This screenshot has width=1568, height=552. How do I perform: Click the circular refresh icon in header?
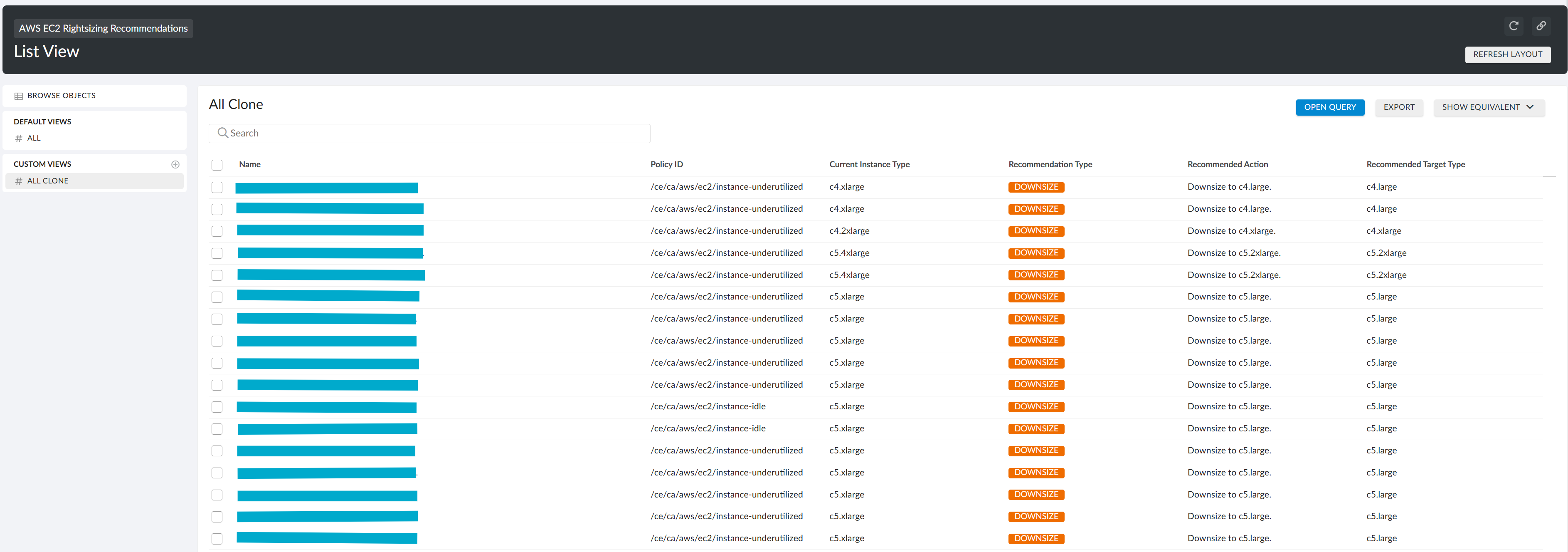[1513, 26]
